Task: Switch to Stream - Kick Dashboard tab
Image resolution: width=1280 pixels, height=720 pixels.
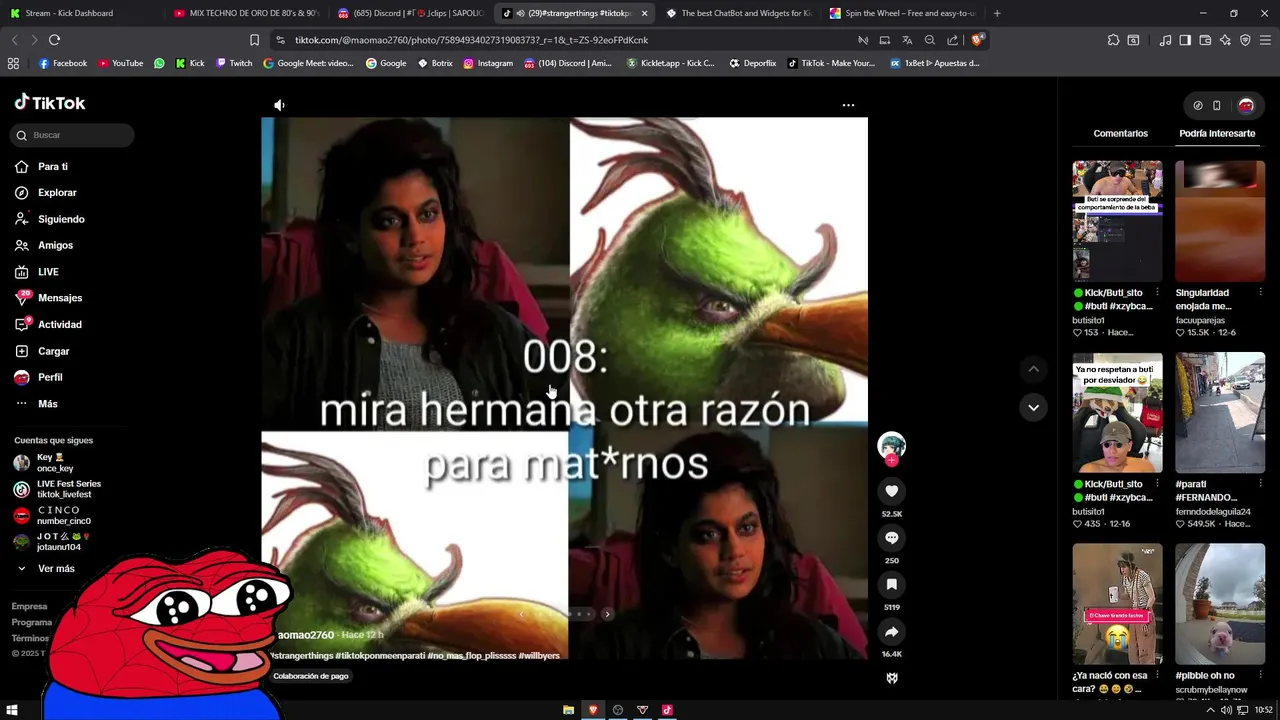Action: [x=78, y=13]
